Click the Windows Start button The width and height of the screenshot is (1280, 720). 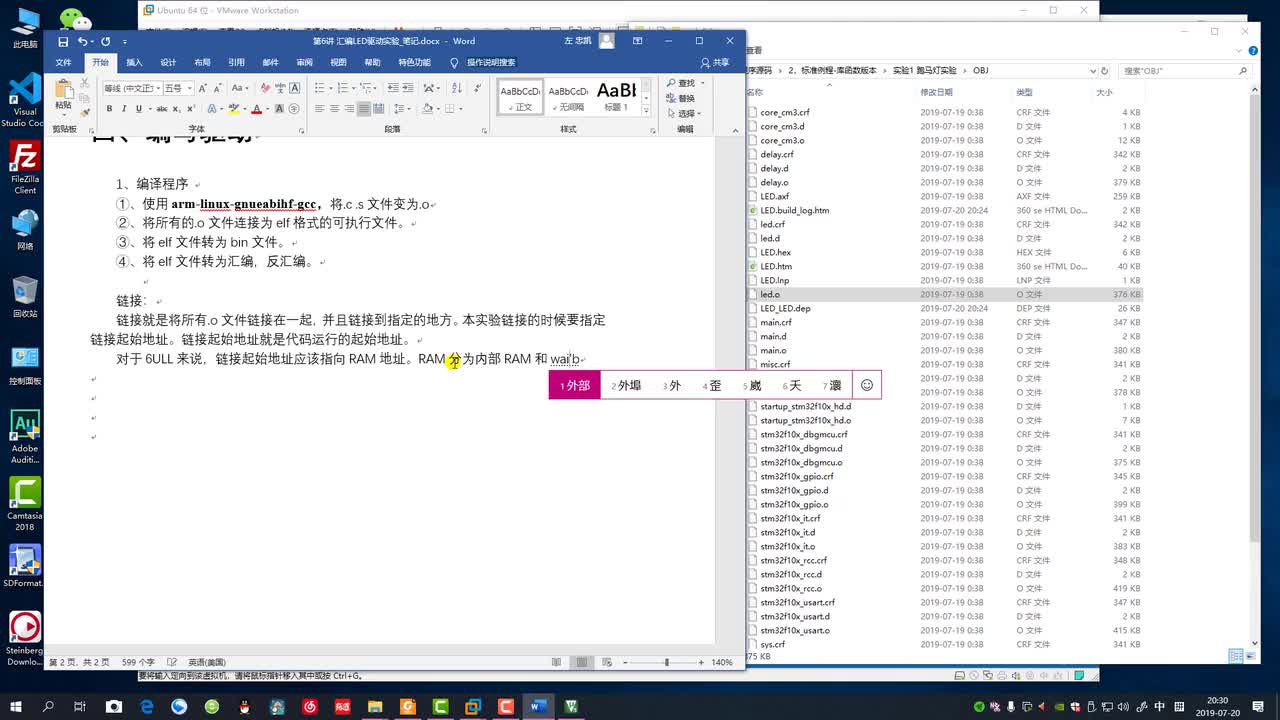point(16,706)
